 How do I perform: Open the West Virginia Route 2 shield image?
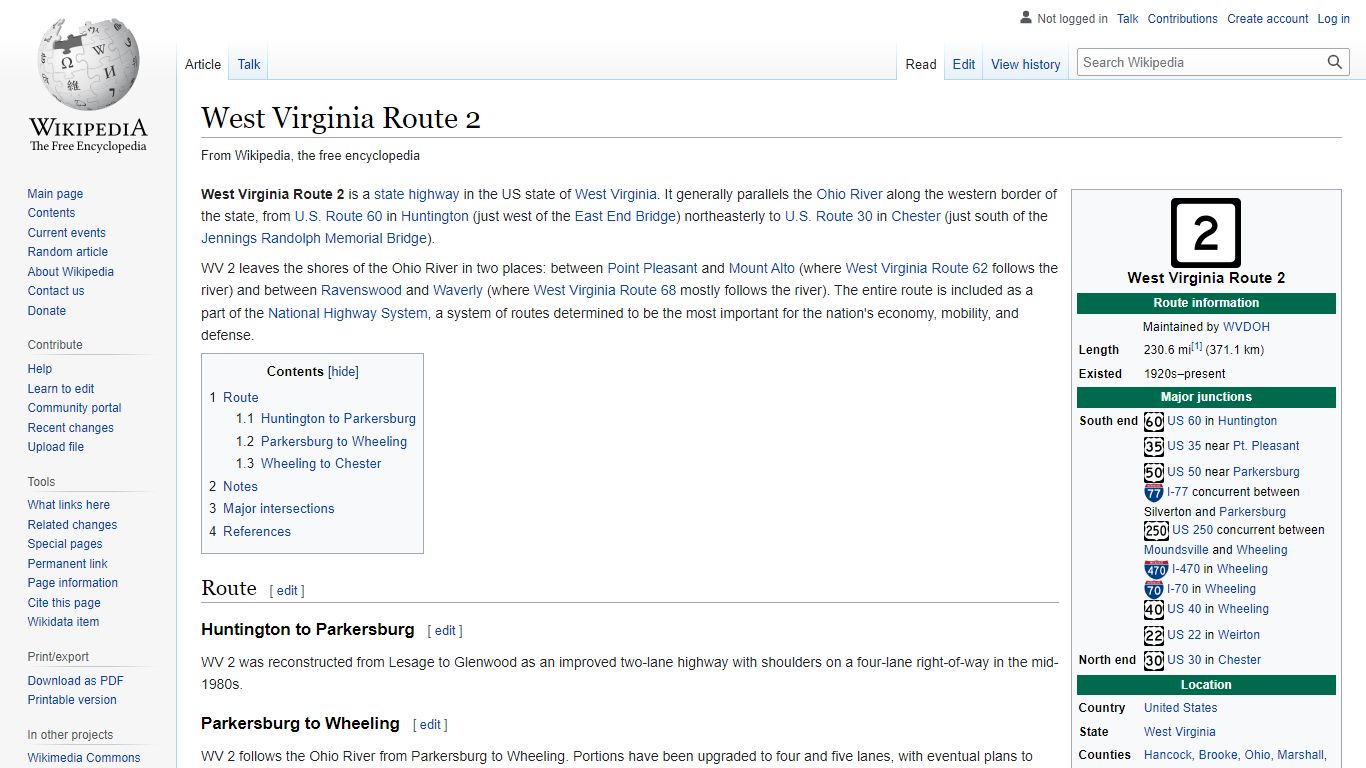coord(1206,233)
